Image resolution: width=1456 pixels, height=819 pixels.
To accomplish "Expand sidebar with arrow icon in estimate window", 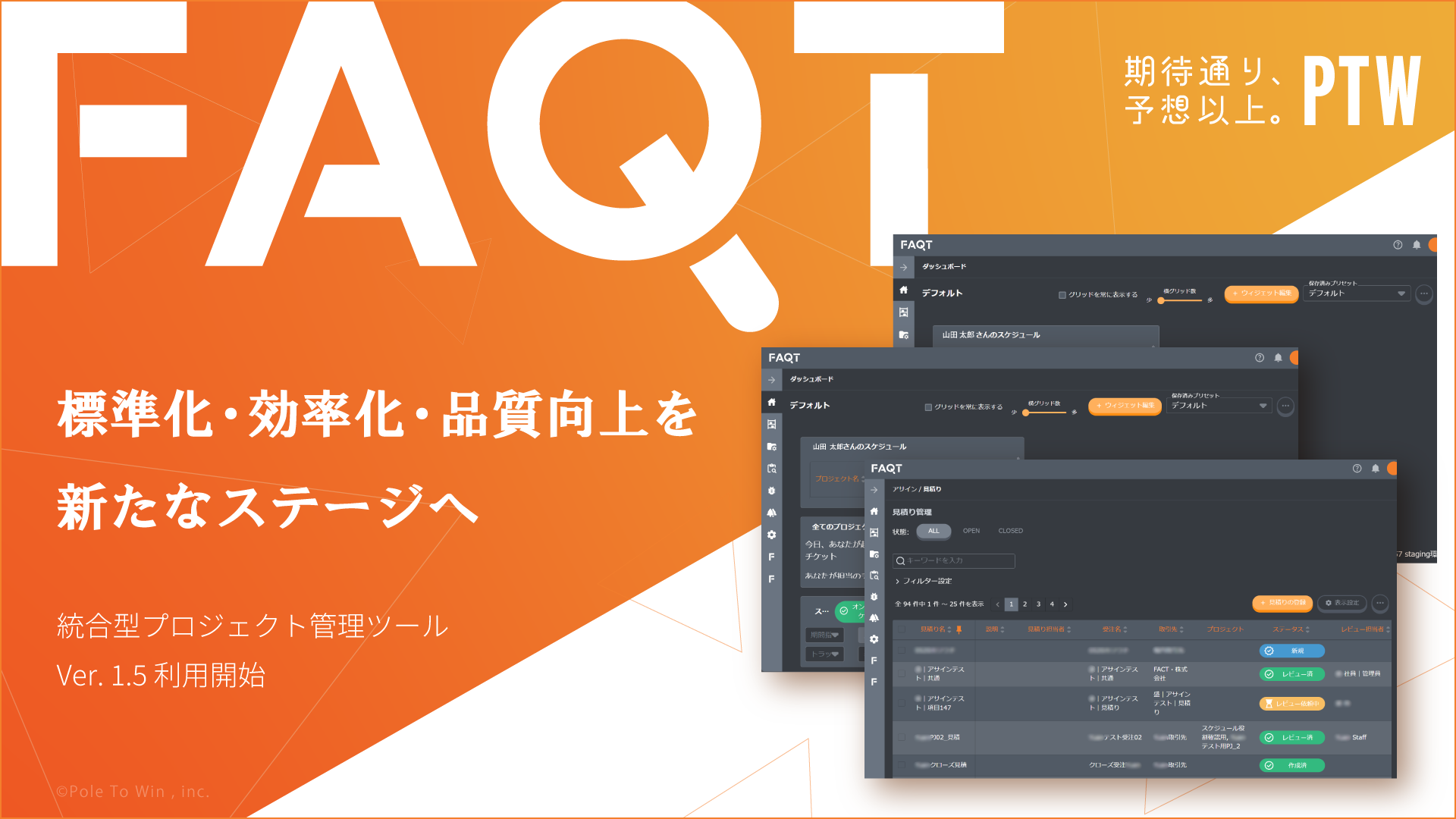I will coord(874,490).
